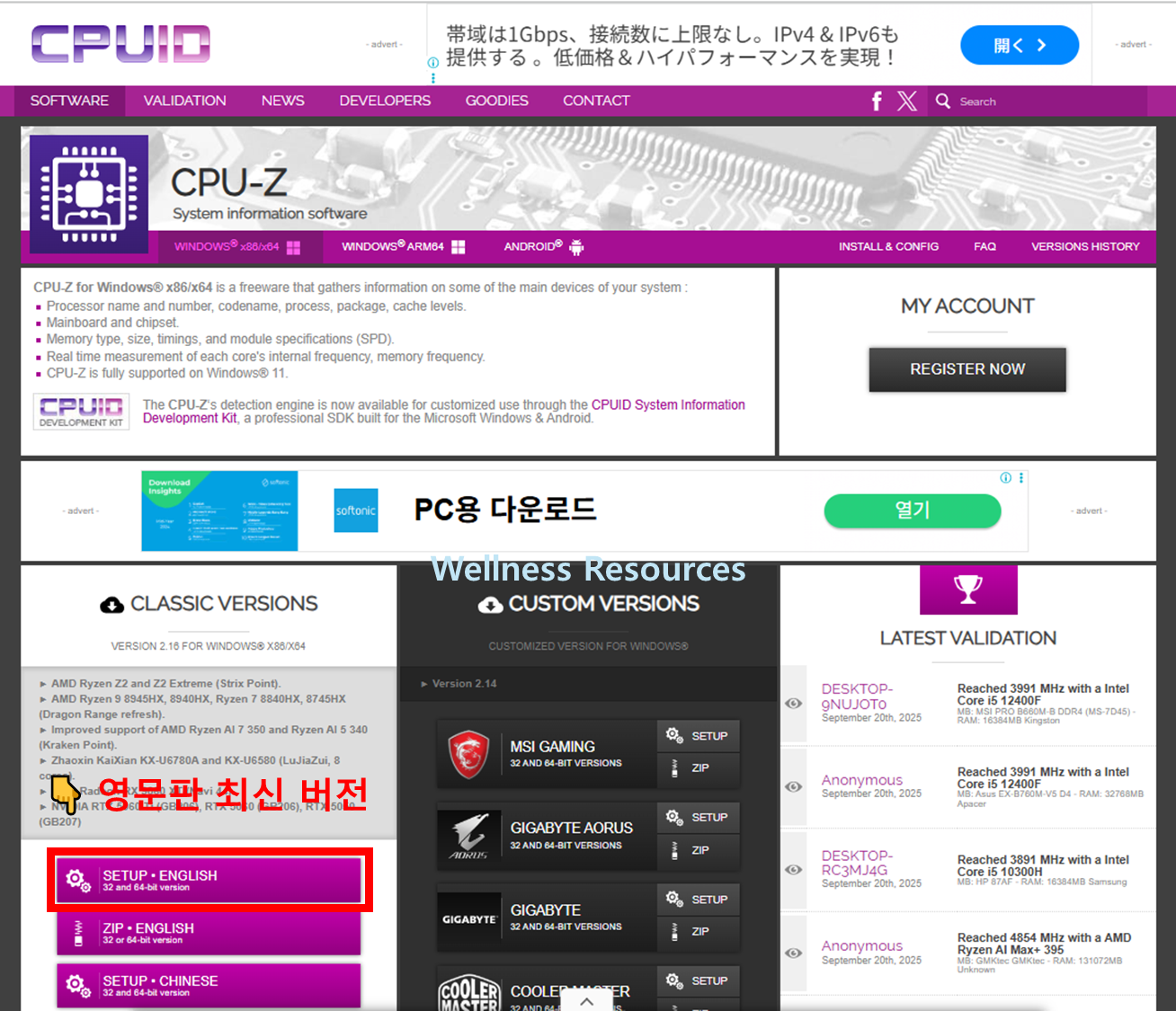
Task: Click the CPUID Development Kit logo
Action: pyautogui.click(x=82, y=412)
